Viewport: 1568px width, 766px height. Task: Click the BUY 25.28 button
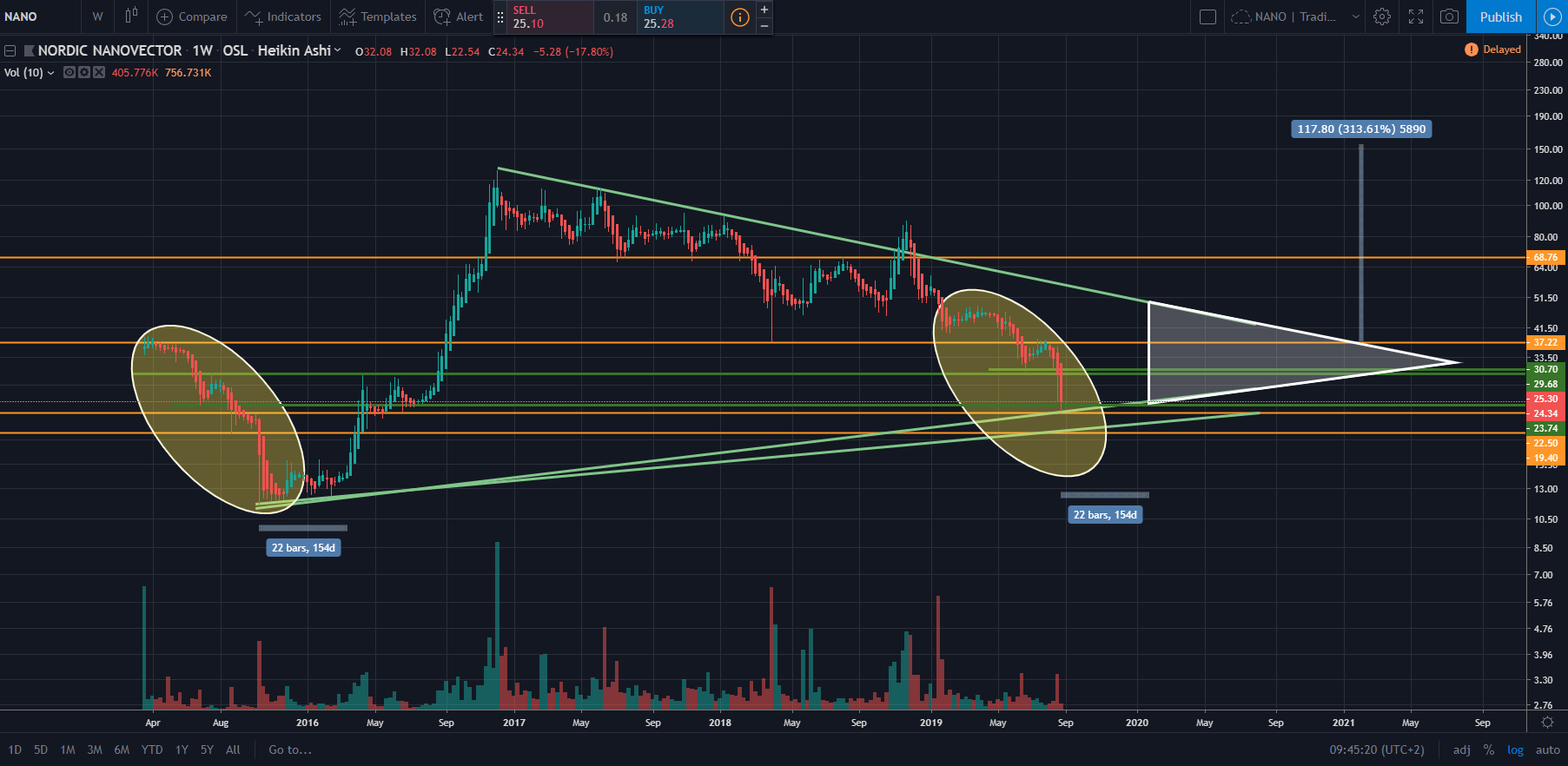click(680, 17)
